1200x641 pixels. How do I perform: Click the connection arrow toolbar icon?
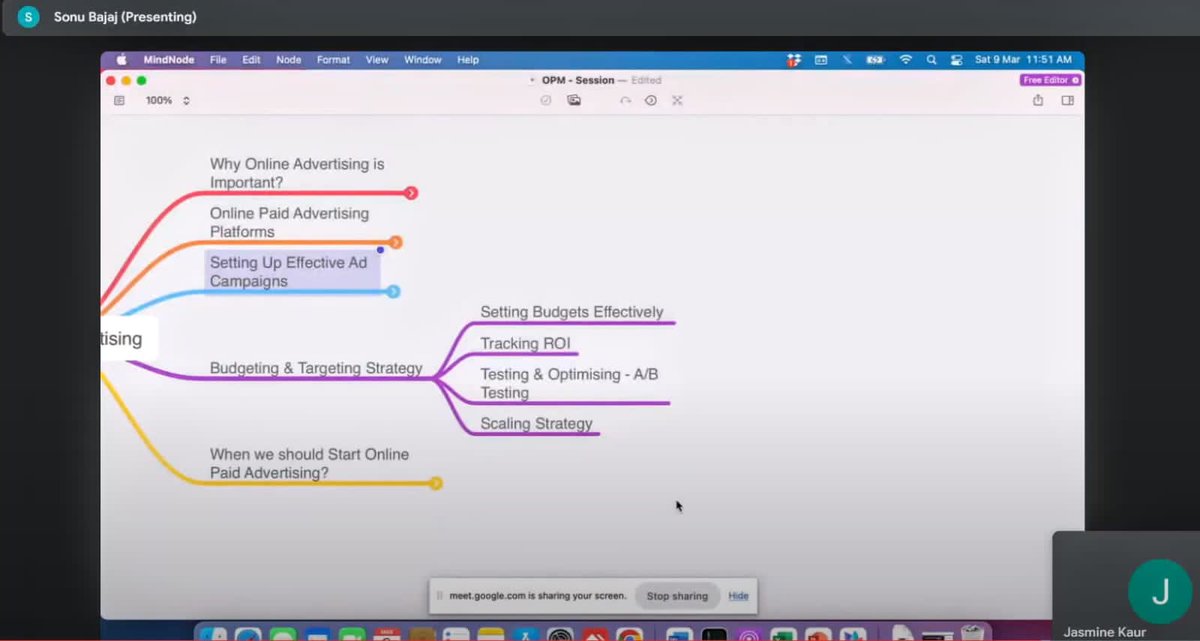(625, 100)
